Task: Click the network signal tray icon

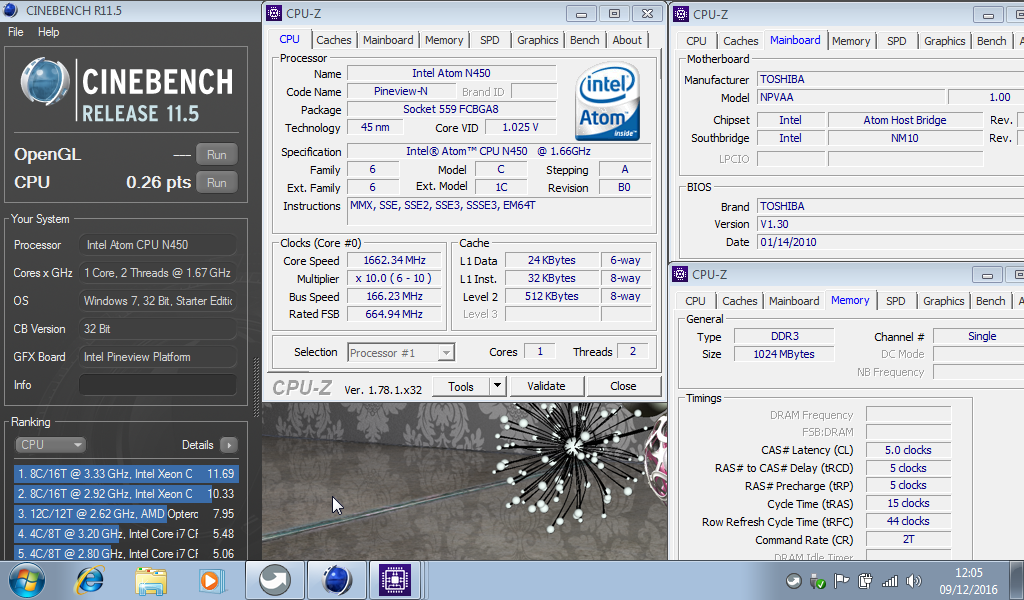Action: click(x=889, y=580)
